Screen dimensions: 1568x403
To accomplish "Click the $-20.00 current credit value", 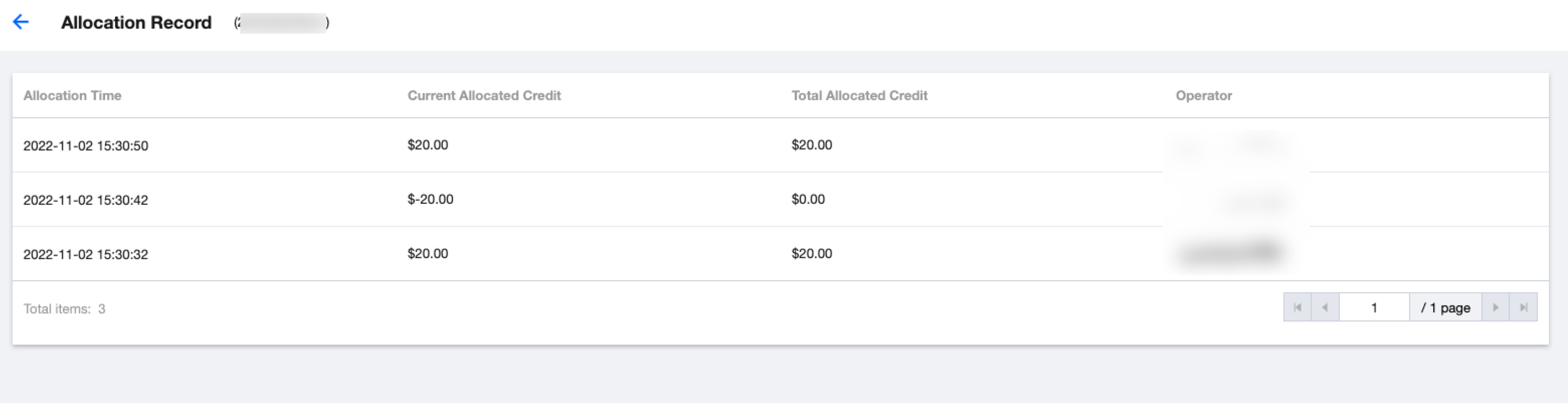I will tap(430, 200).
